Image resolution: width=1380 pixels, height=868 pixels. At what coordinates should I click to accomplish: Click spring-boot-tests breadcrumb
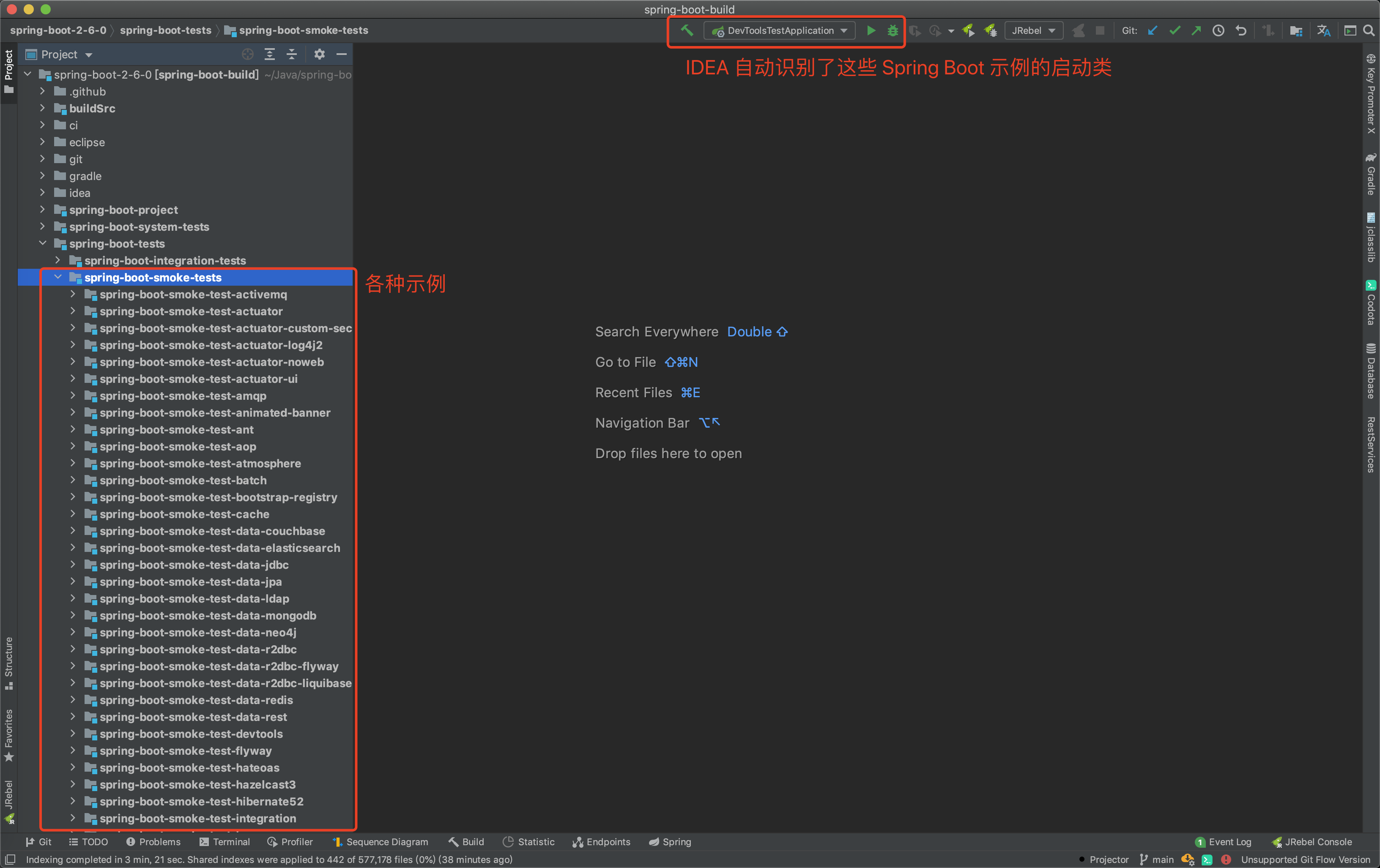(166, 30)
